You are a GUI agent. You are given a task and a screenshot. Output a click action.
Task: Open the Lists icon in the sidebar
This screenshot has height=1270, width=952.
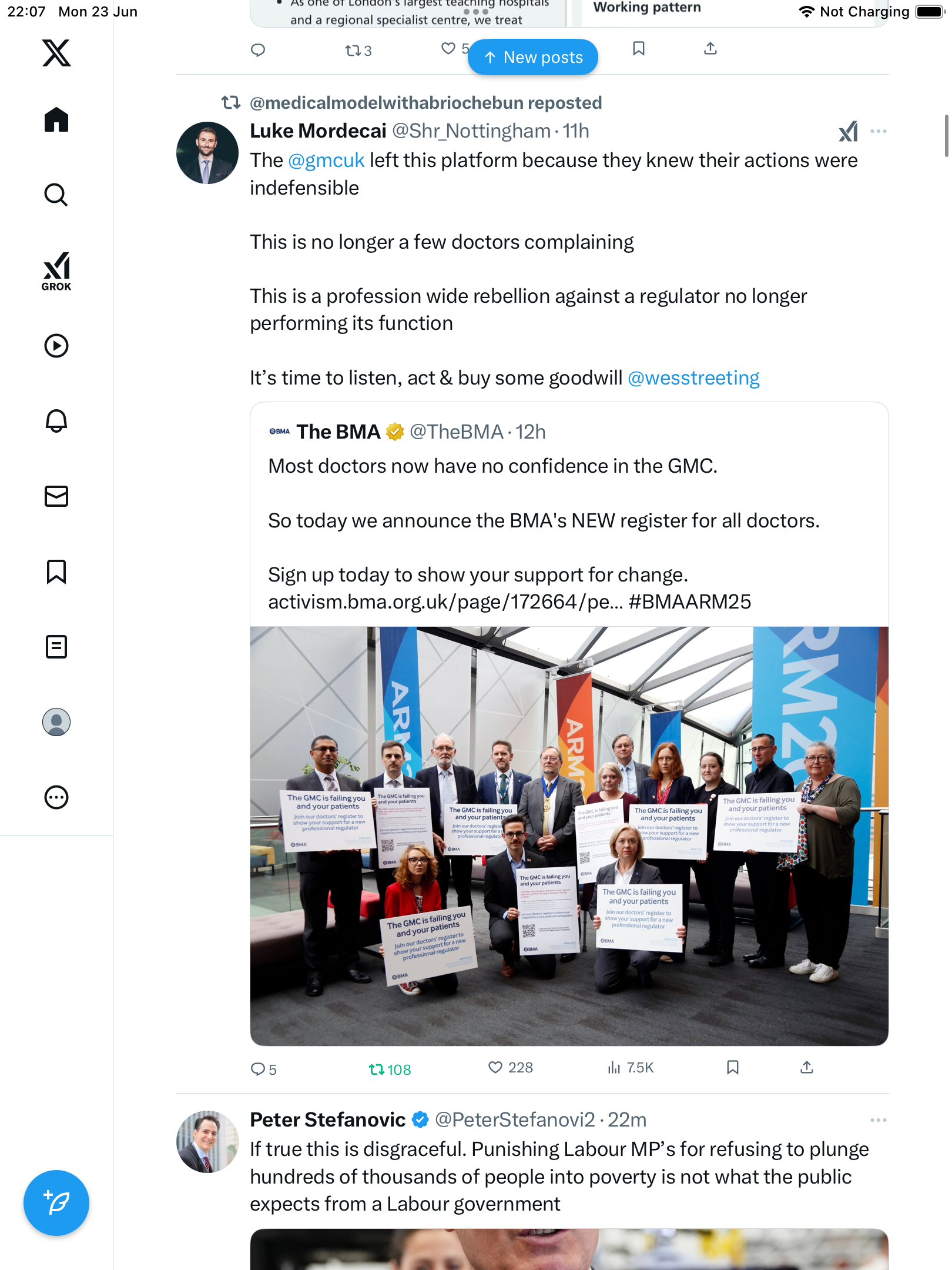click(x=56, y=647)
